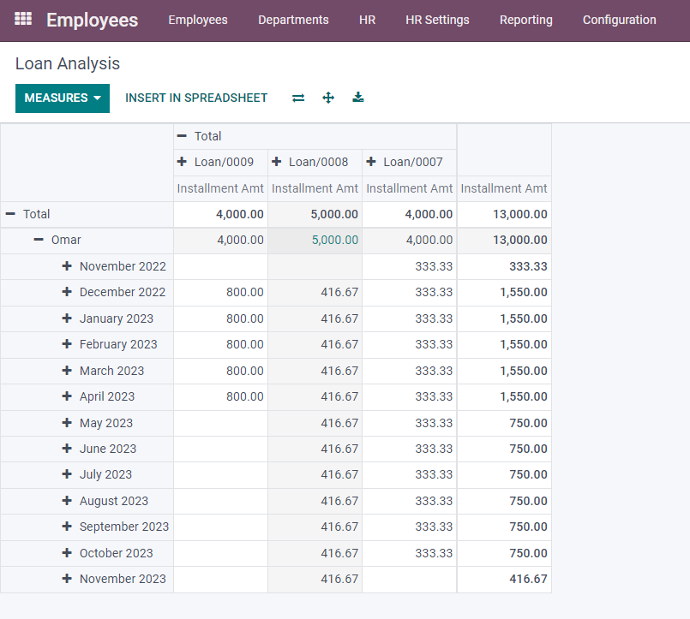690x619 pixels.
Task: Open the apps grid menu icon
Action: tap(23, 20)
